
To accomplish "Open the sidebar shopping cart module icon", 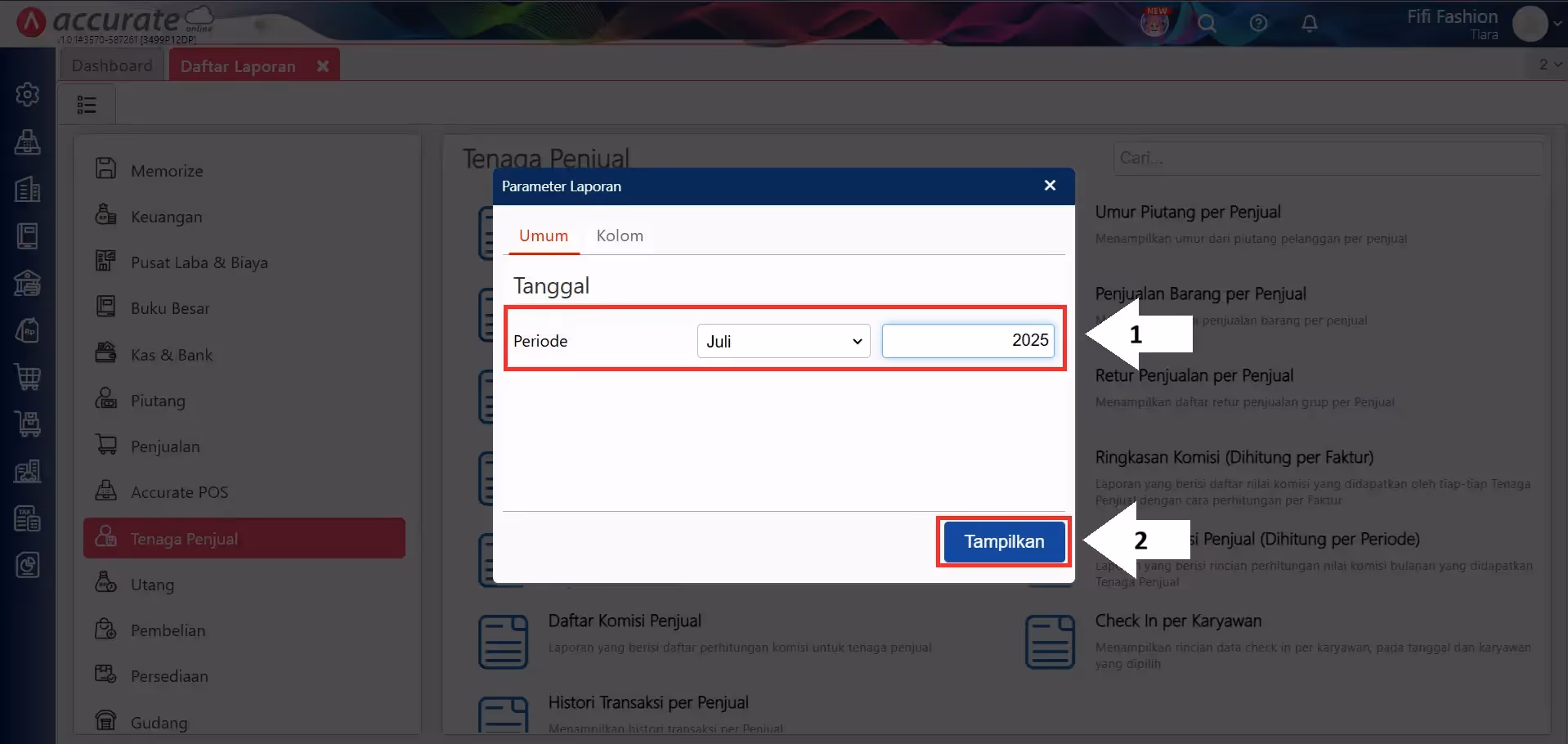I will [28, 377].
